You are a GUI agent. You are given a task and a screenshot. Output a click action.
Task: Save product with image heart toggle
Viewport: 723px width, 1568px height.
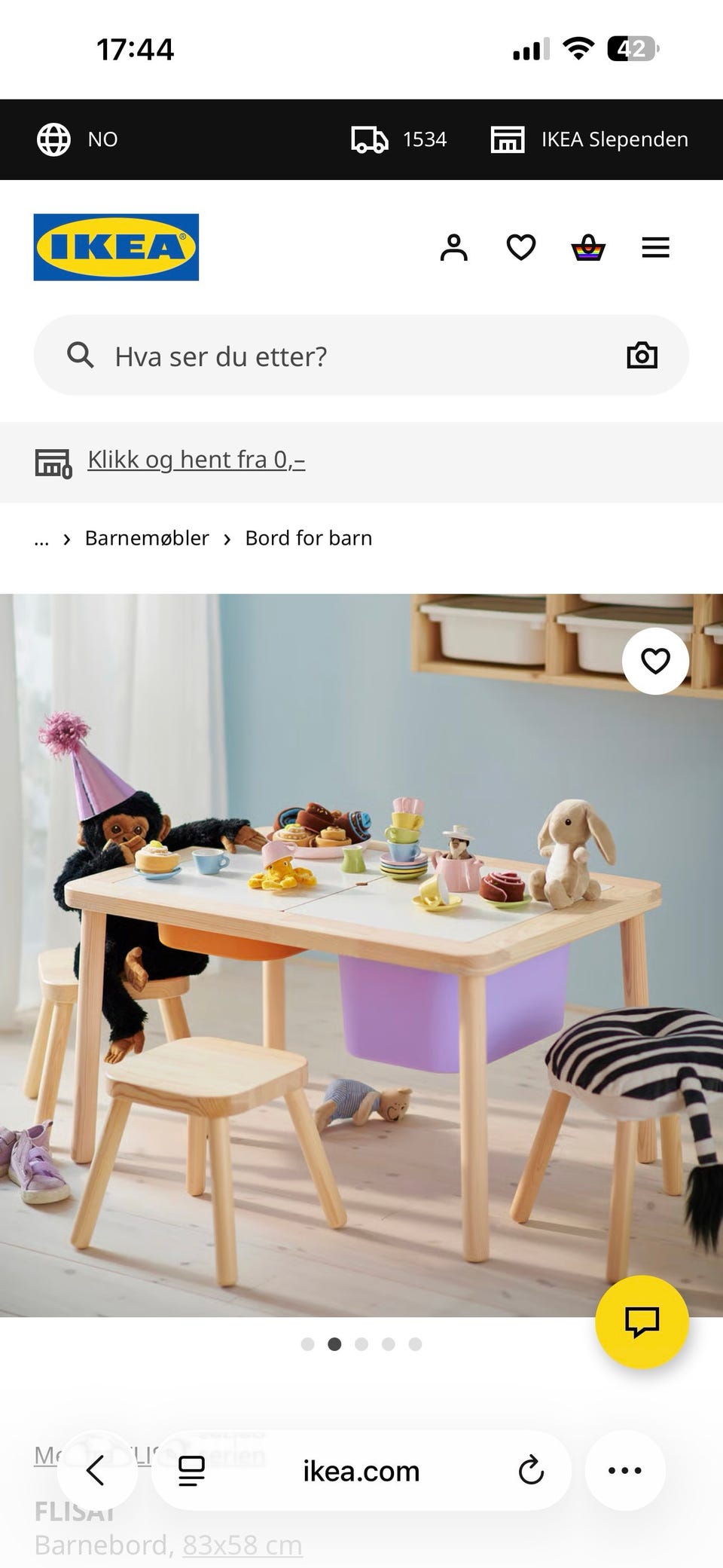[655, 661]
